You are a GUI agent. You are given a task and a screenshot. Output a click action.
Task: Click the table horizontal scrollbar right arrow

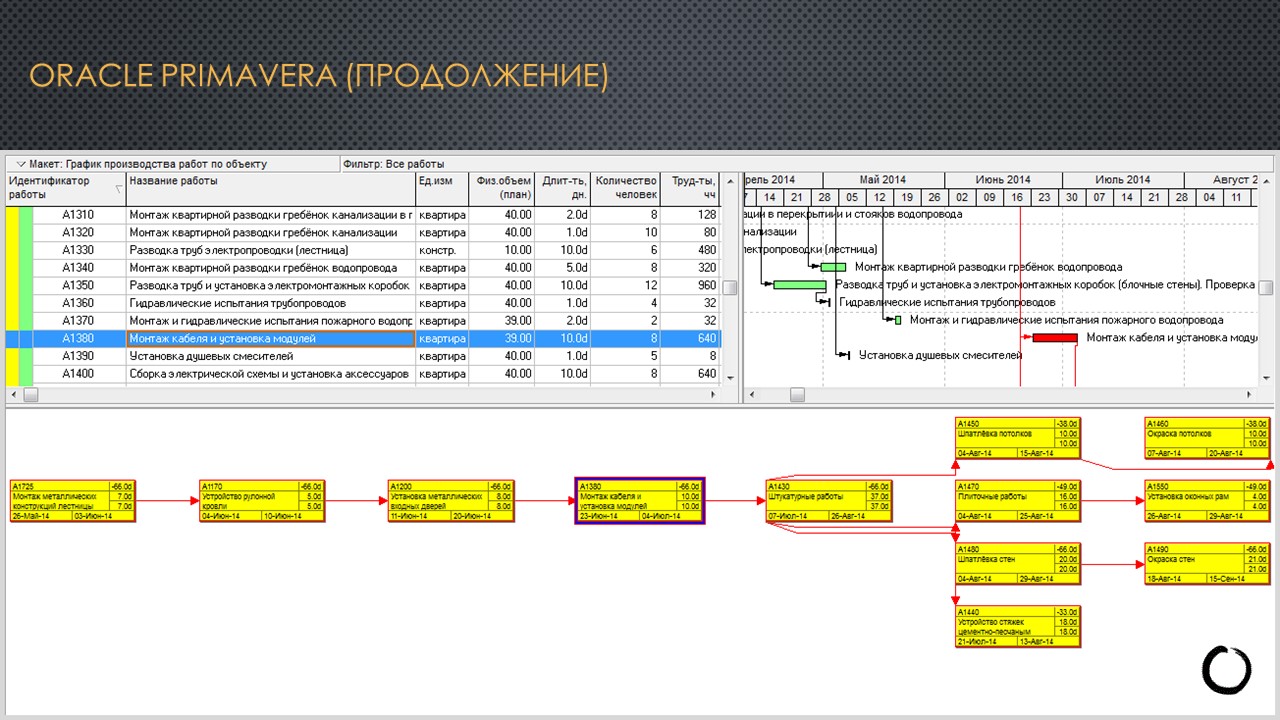point(713,395)
